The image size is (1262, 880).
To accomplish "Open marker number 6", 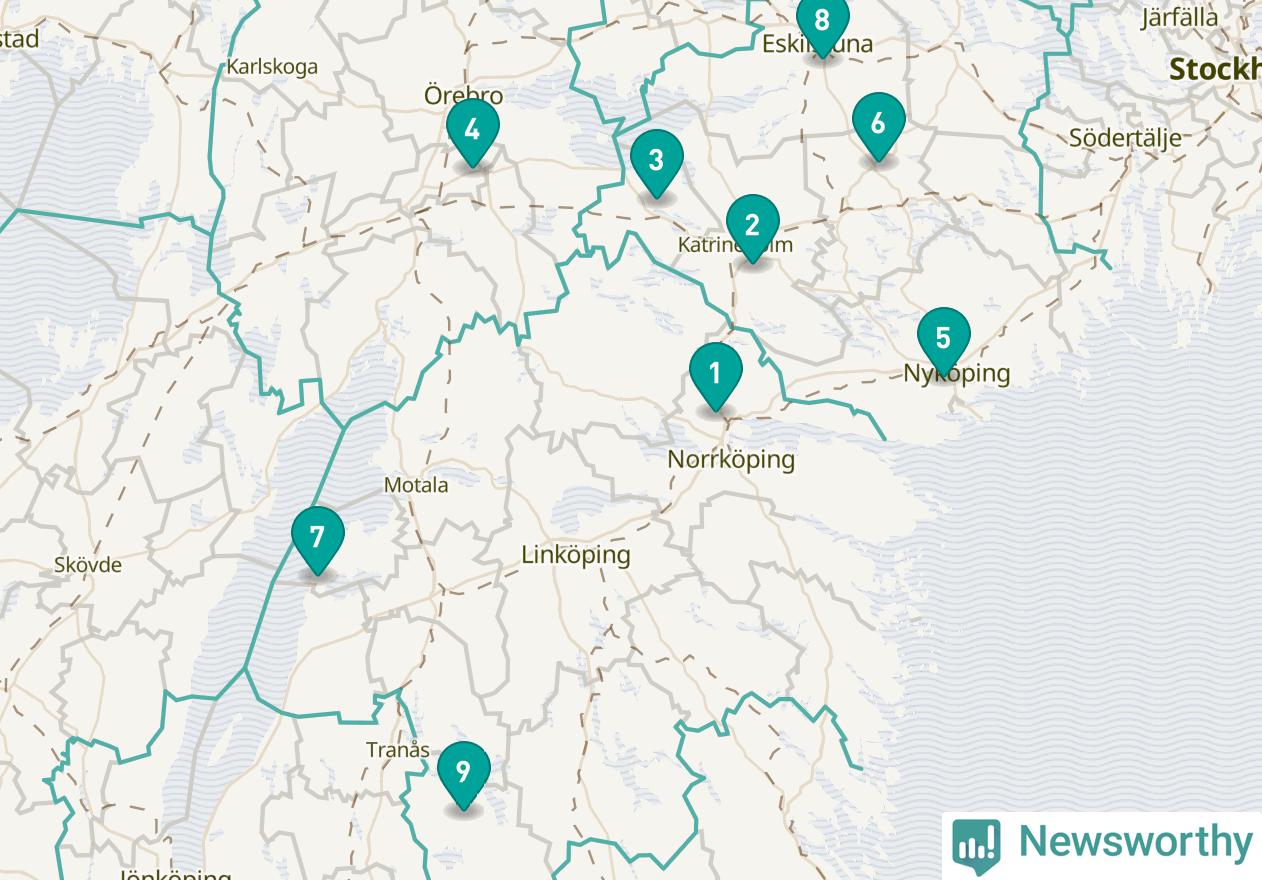I will tap(879, 126).
